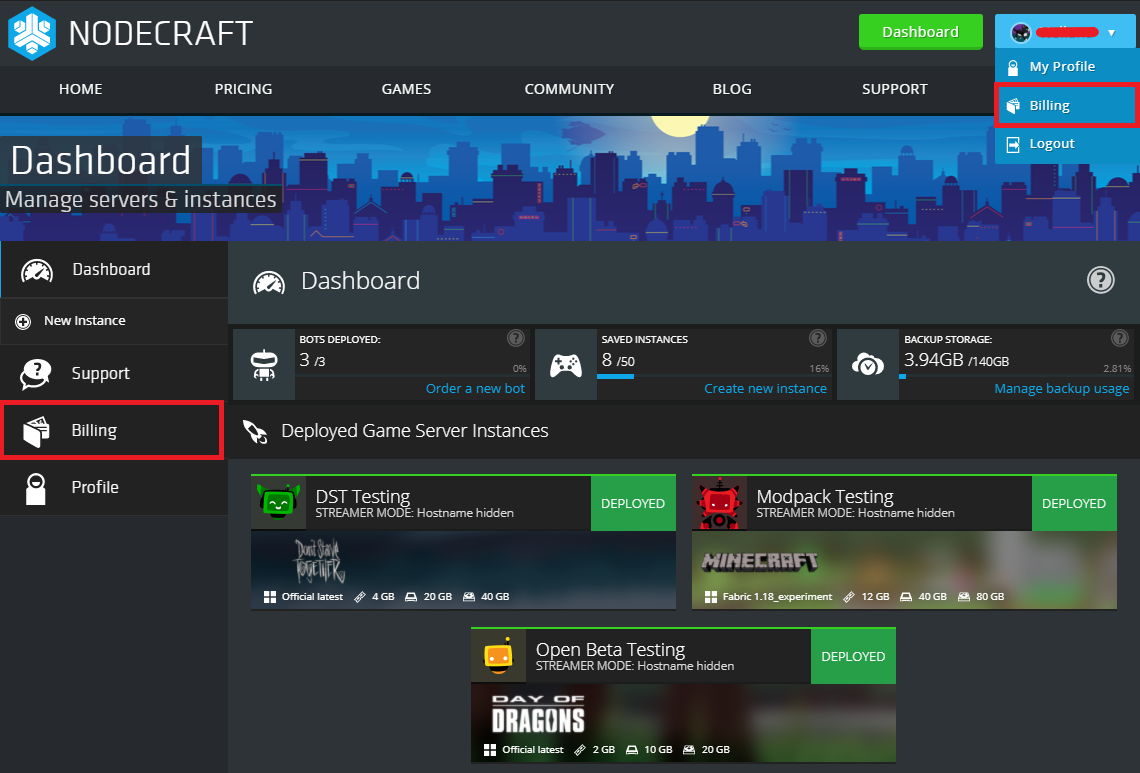Click the Bots Deployed robot icon
The image size is (1140, 773).
pos(263,364)
